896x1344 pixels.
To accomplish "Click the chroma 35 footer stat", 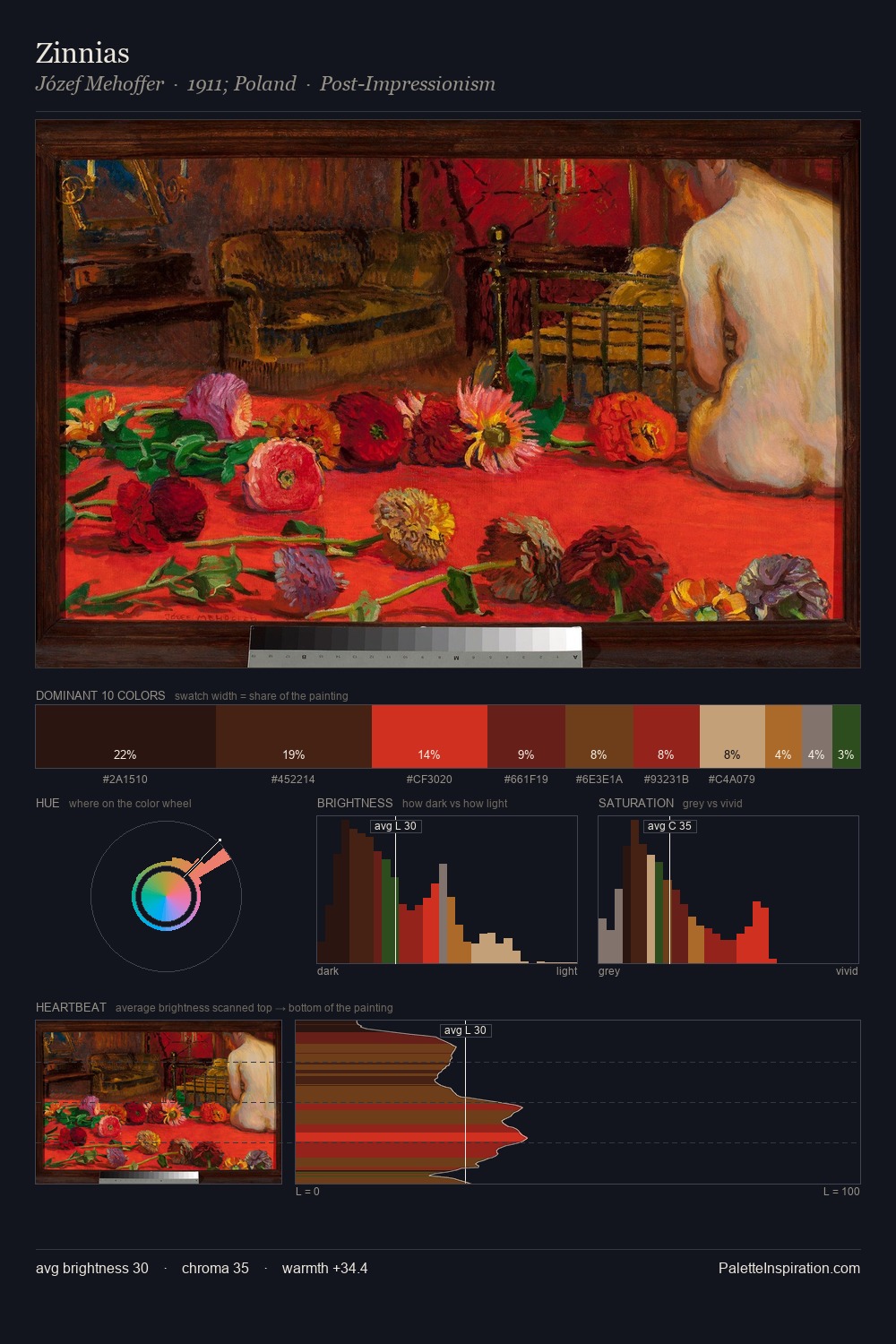I will tap(215, 1269).
